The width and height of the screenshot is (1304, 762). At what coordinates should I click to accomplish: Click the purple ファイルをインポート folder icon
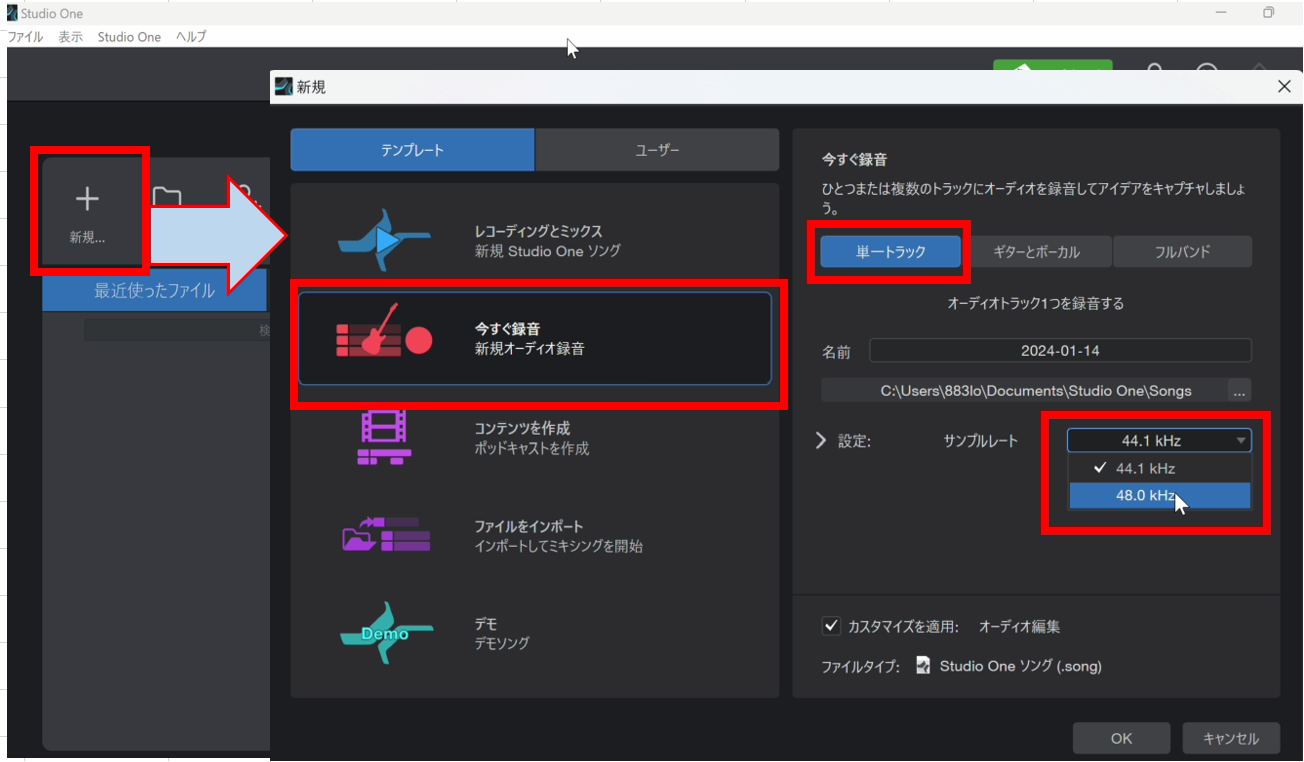coord(386,535)
